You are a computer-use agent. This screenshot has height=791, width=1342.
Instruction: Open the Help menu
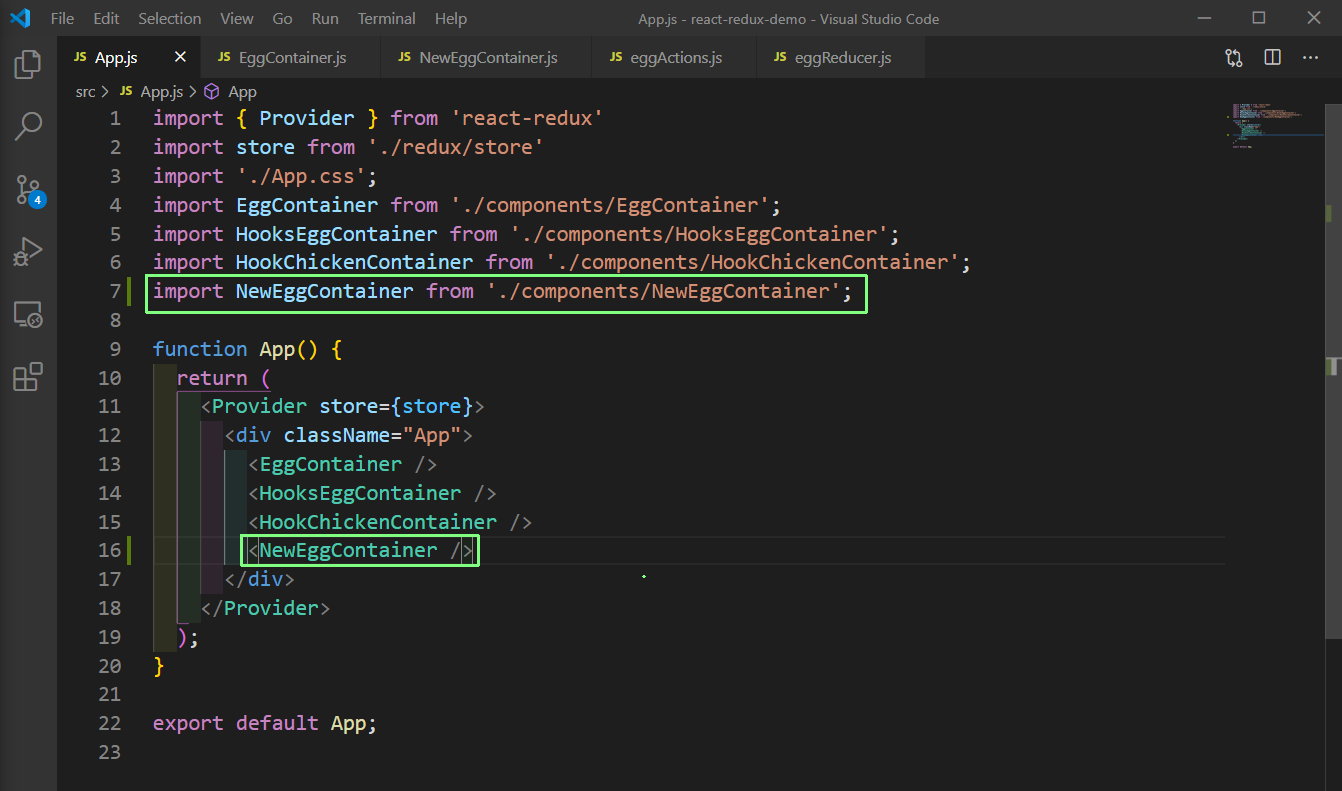click(451, 18)
